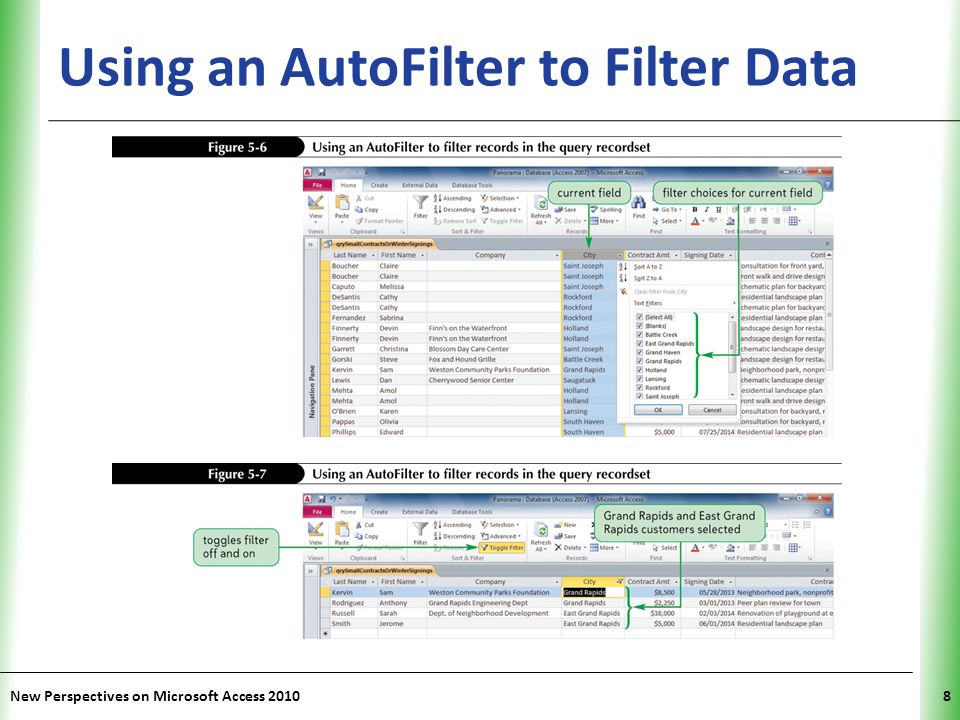This screenshot has height=720, width=960.
Task: Click the Filter funnel icon in Figure 5-6
Action: tap(420, 203)
